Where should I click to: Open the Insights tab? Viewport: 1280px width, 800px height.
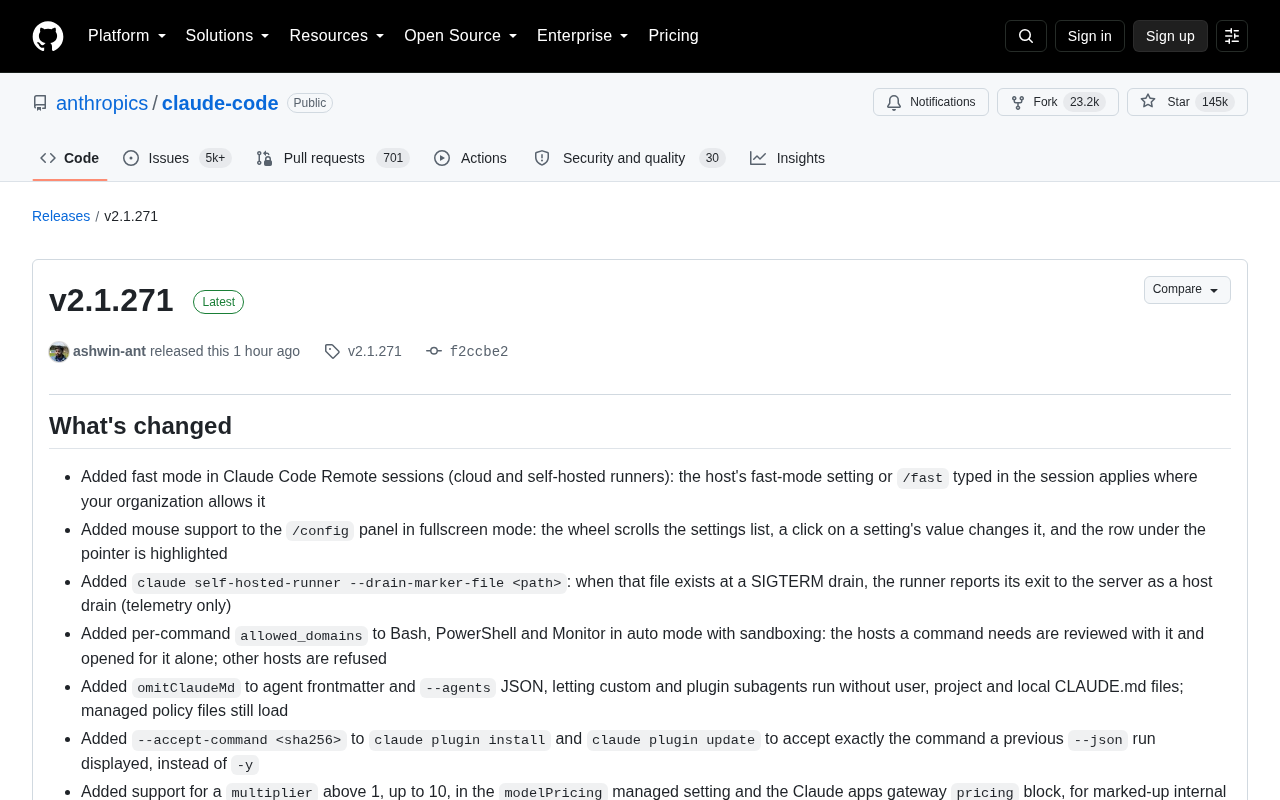tap(788, 158)
